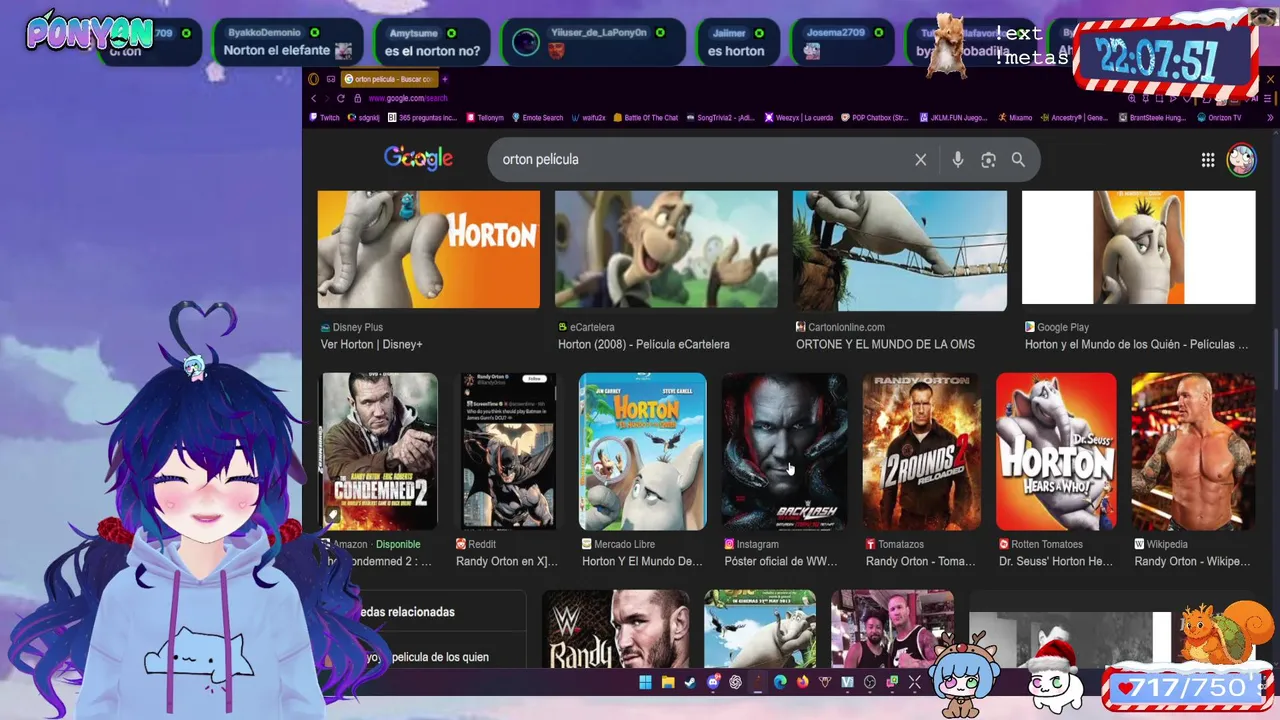Open the Emote Search bookmark
Image resolution: width=1280 pixels, height=720 pixels.
click(x=538, y=118)
